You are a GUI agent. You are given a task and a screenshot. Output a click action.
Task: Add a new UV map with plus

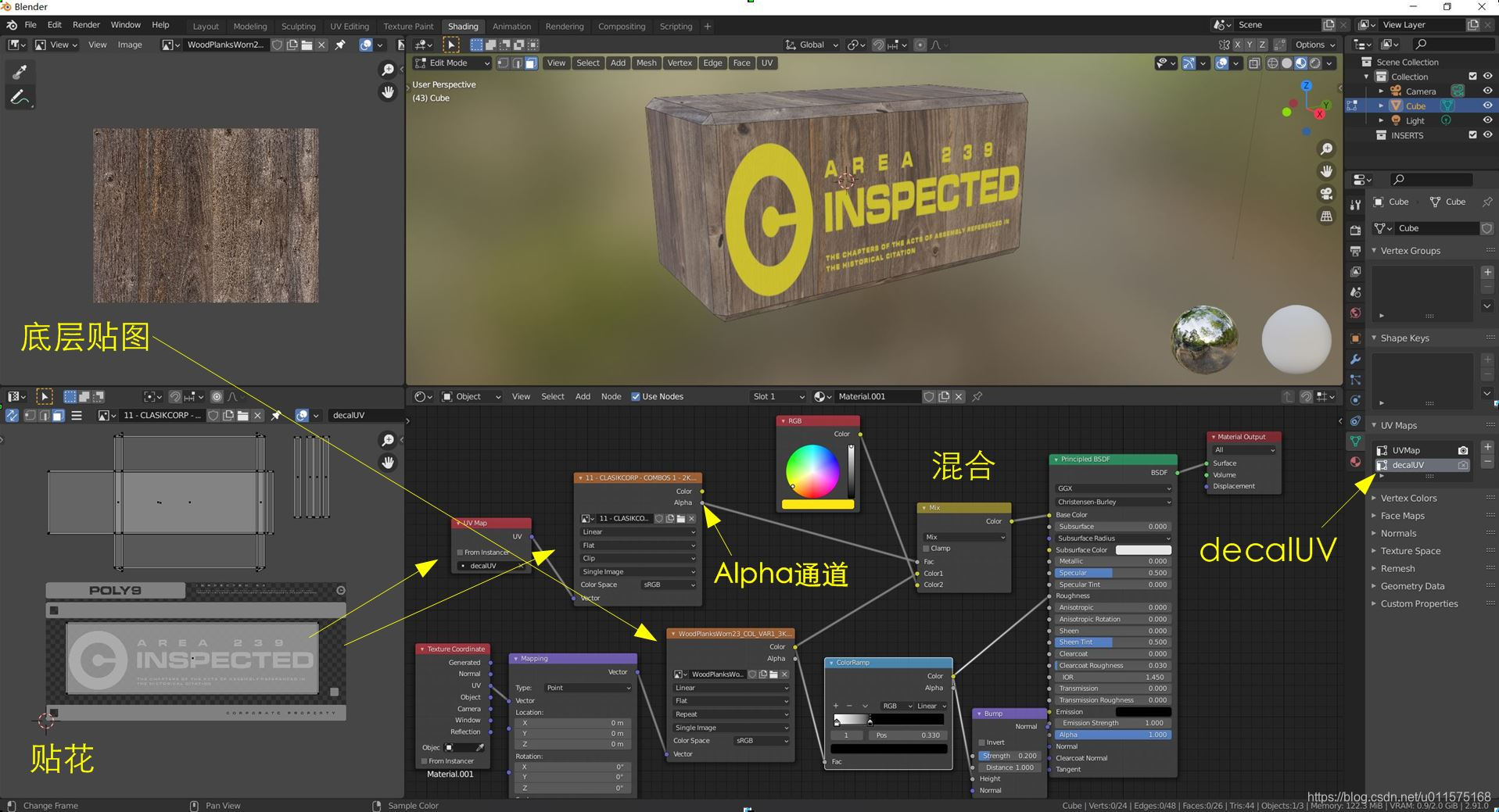1487,447
